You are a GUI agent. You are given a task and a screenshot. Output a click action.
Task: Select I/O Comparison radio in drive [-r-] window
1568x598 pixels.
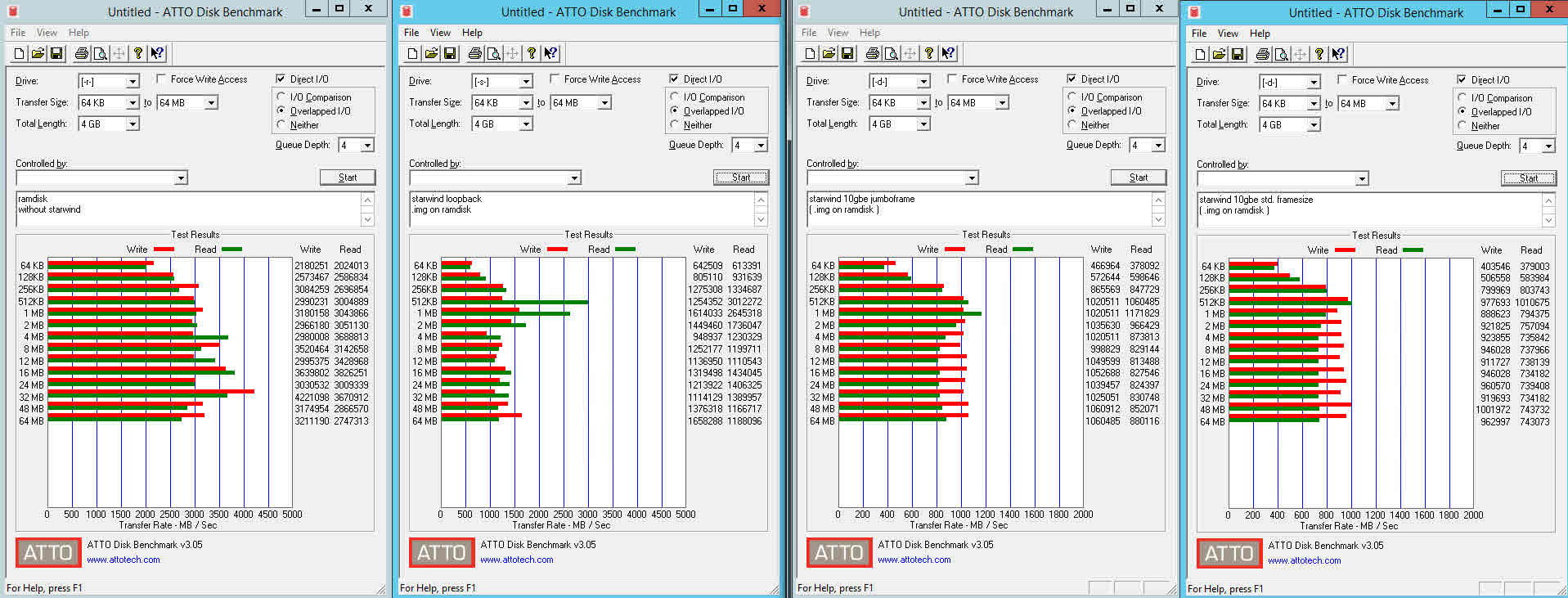pos(281,97)
